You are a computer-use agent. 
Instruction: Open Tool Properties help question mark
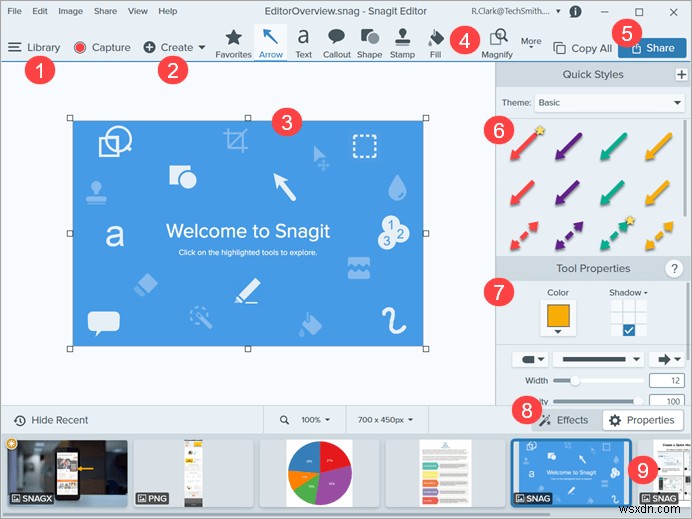[x=674, y=268]
